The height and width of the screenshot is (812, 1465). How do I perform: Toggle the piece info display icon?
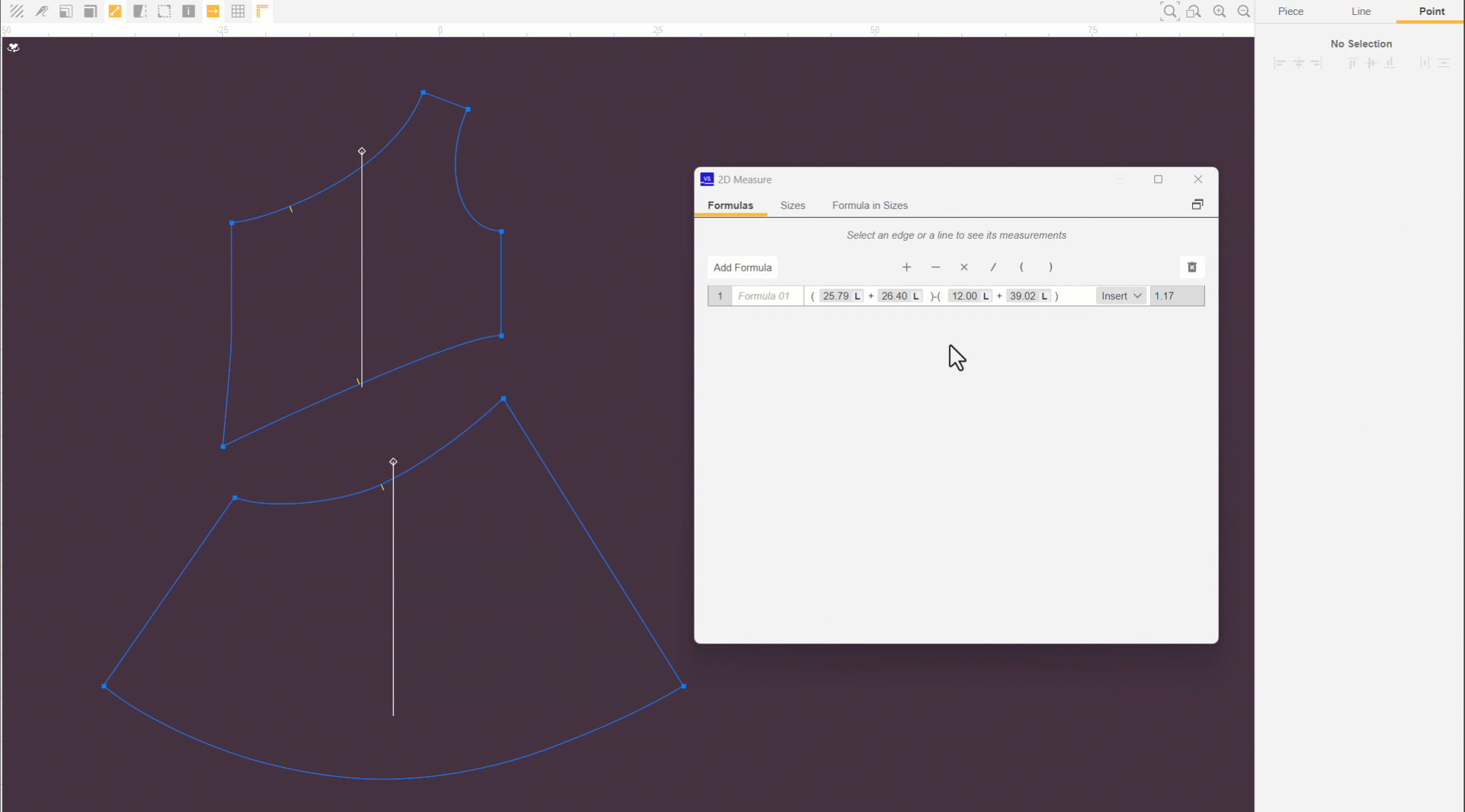point(188,12)
